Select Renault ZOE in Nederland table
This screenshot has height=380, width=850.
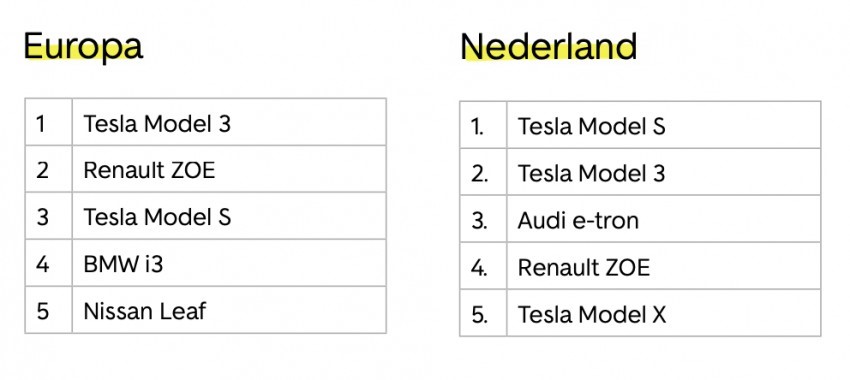coord(583,267)
